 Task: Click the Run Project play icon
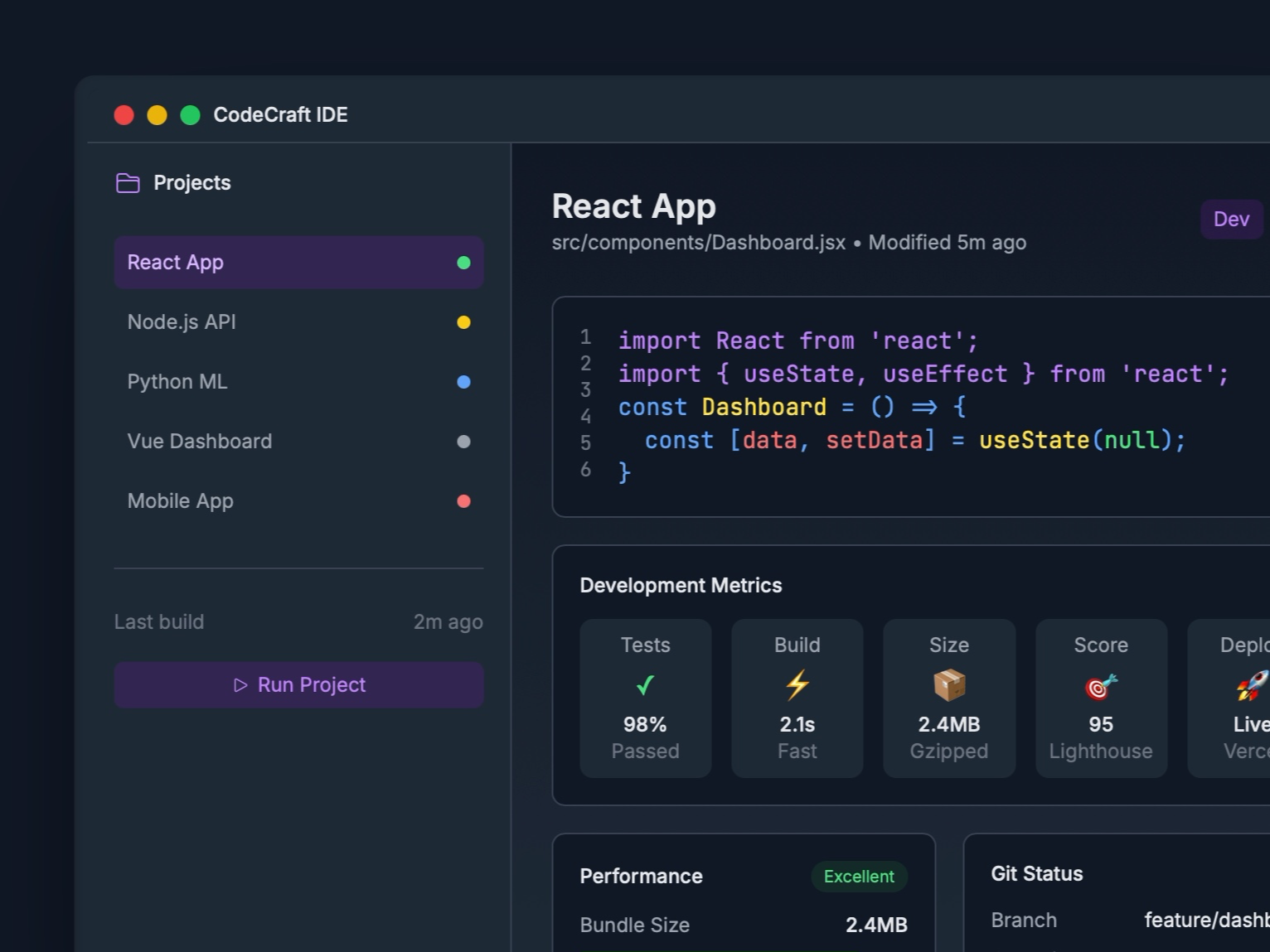(x=241, y=685)
